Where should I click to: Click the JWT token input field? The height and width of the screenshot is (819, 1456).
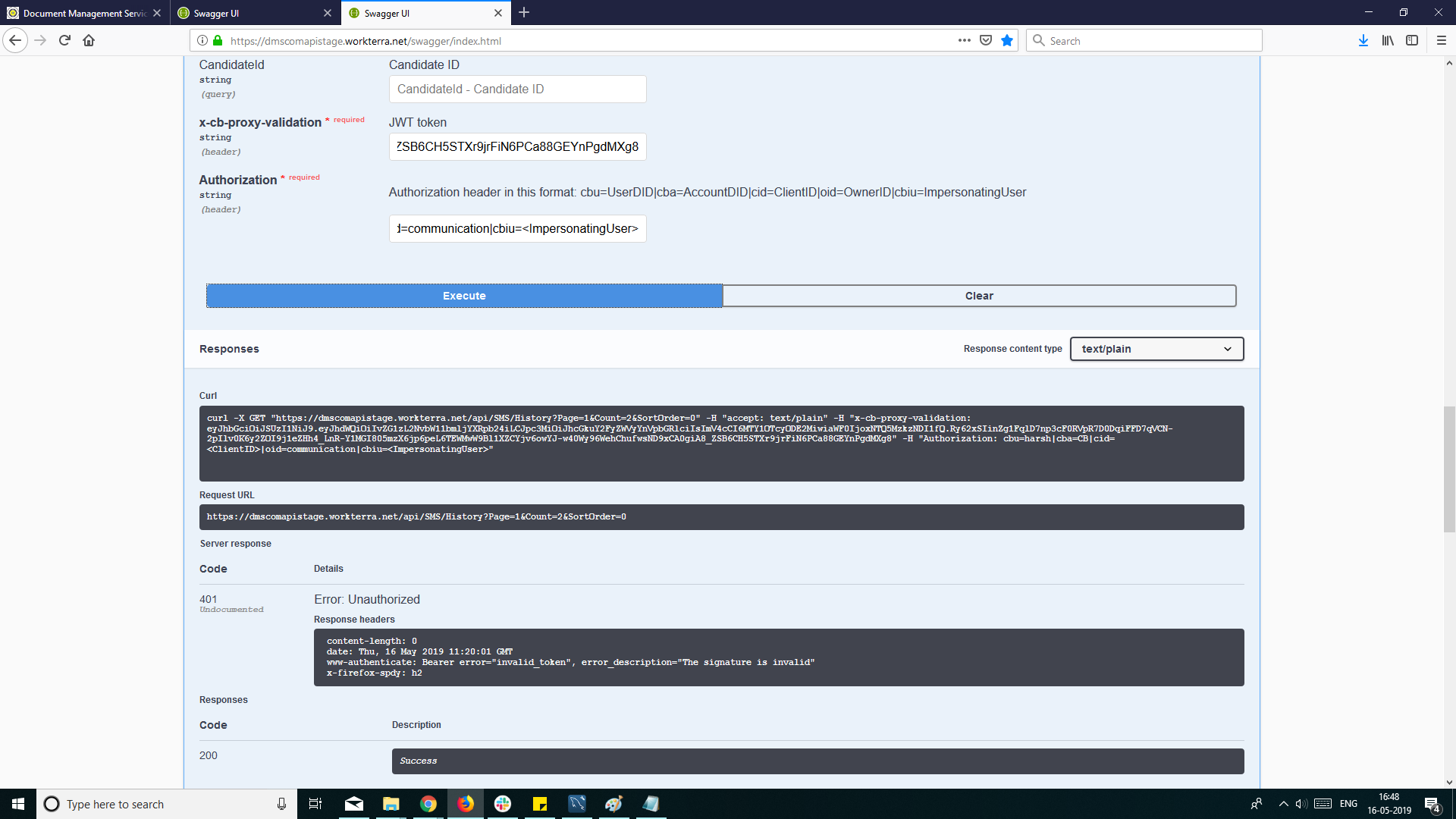point(517,147)
